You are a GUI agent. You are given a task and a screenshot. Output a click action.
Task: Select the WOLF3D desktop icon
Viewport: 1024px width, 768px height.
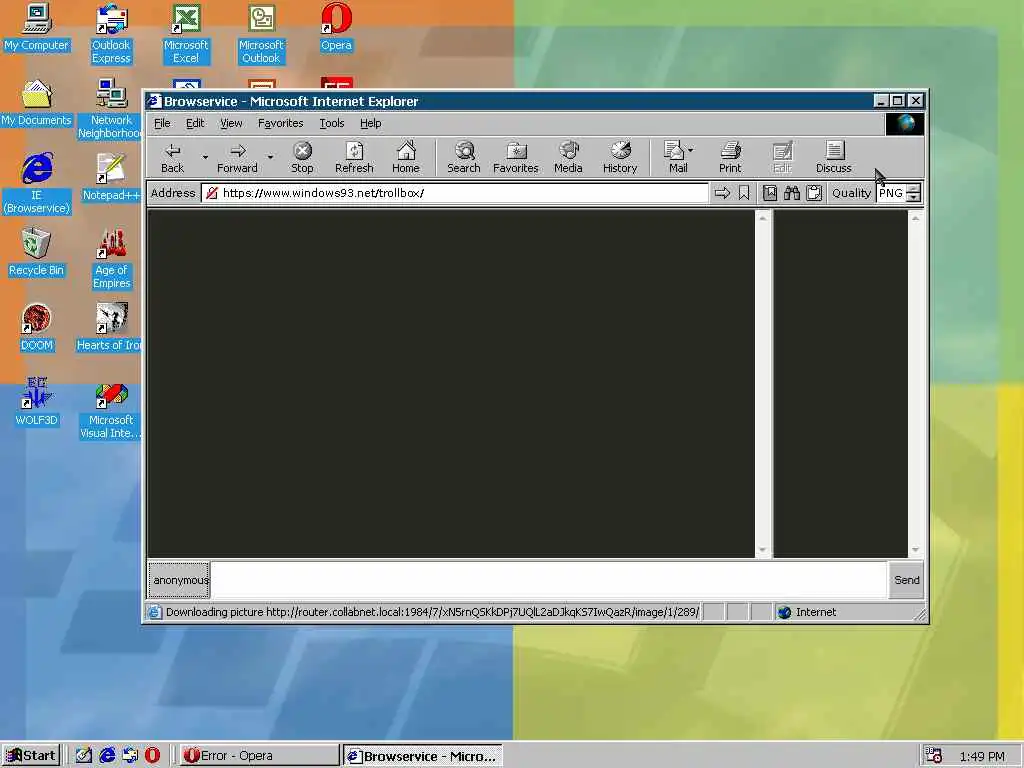(x=37, y=403)
